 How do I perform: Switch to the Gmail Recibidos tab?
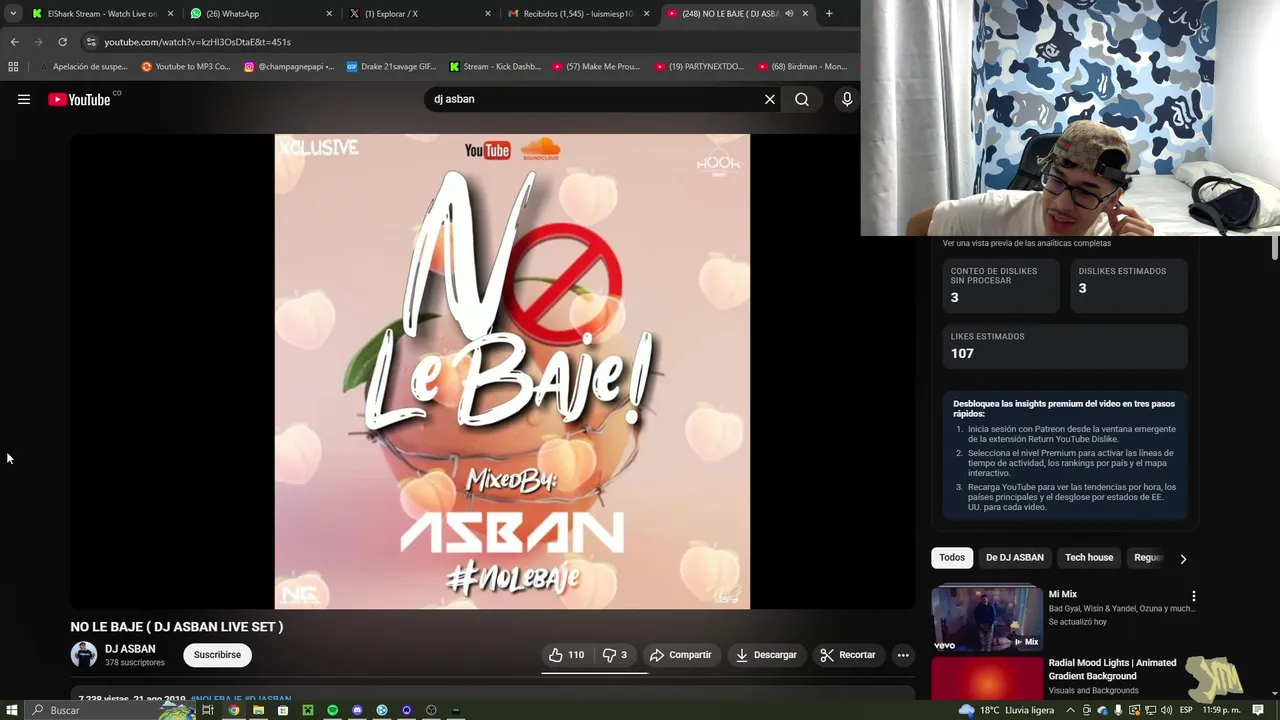click(x=578, y=14)
